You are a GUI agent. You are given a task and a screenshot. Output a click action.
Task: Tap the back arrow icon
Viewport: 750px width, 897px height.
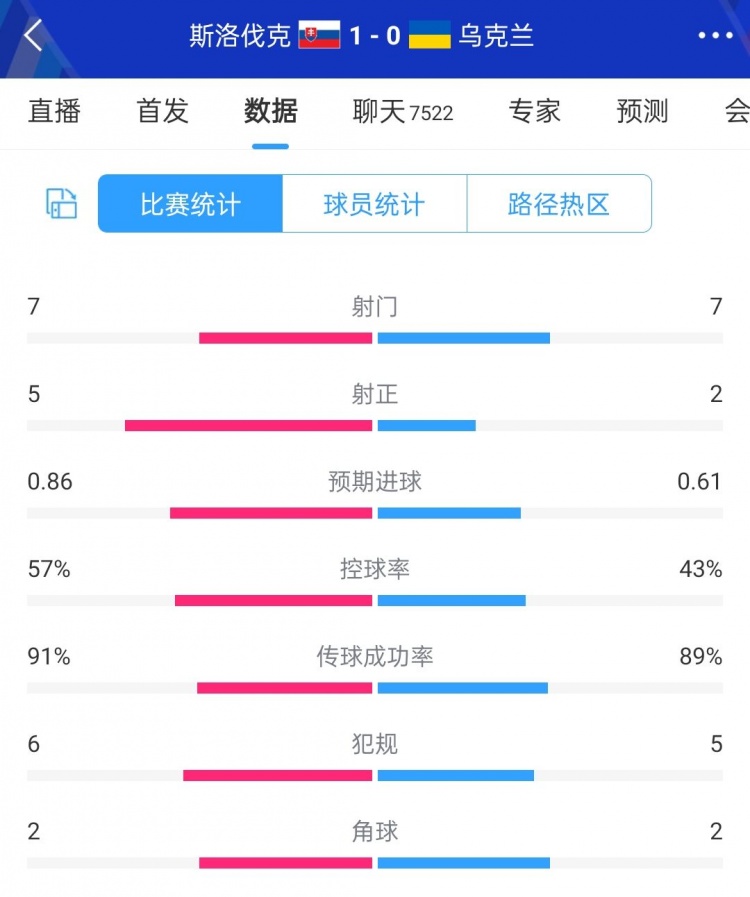(x=34, y=36)
